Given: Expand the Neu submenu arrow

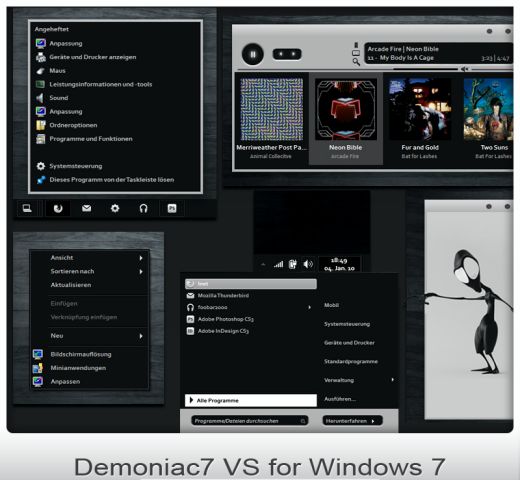Looking at the screenshot, I should point(141,336).
